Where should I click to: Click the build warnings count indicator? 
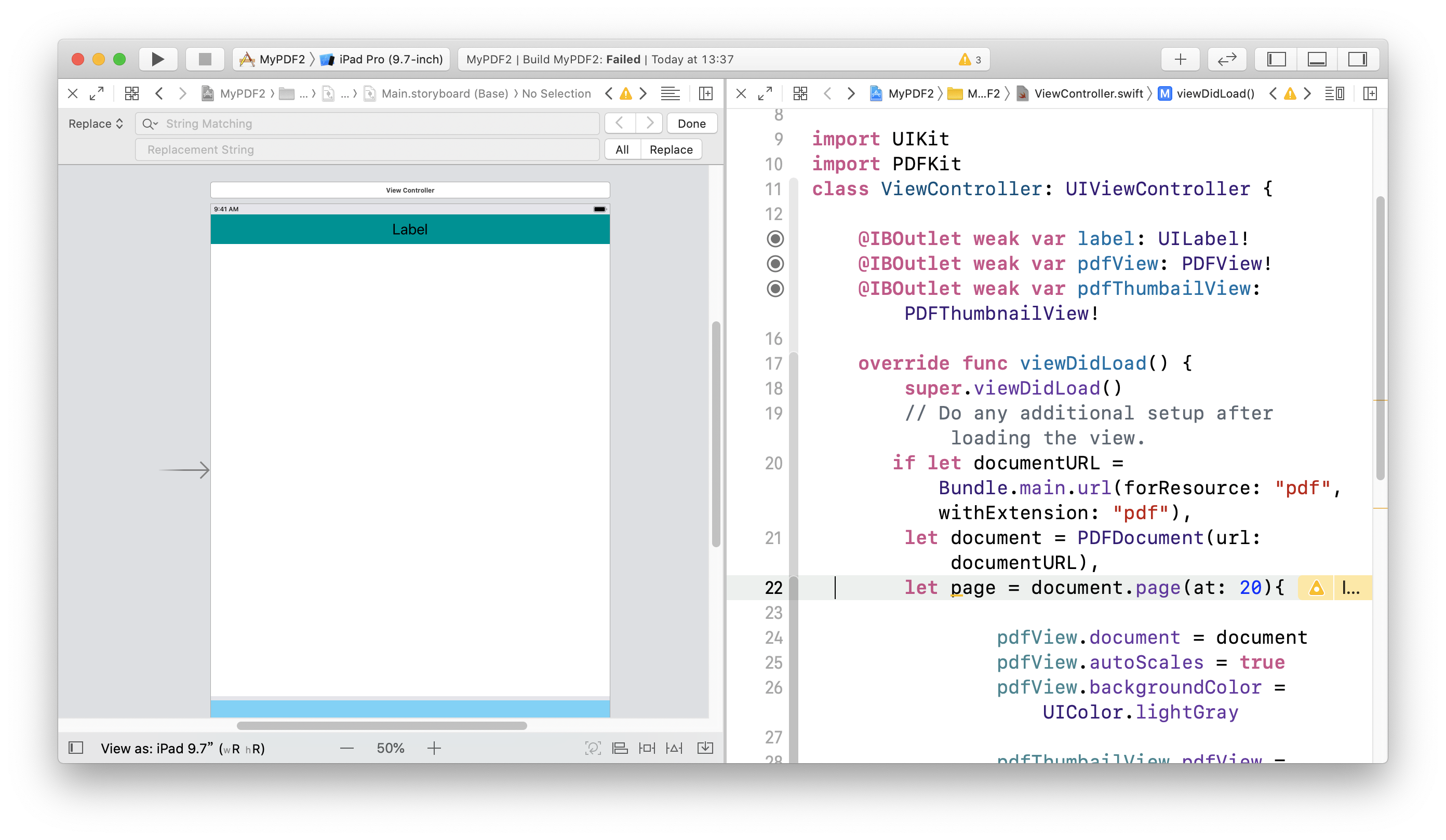point(970,59)
